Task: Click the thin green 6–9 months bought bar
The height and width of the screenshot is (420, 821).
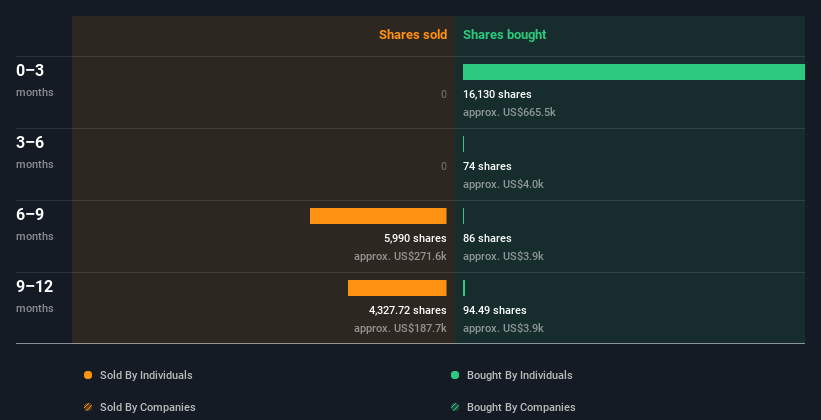Action: 463,216
